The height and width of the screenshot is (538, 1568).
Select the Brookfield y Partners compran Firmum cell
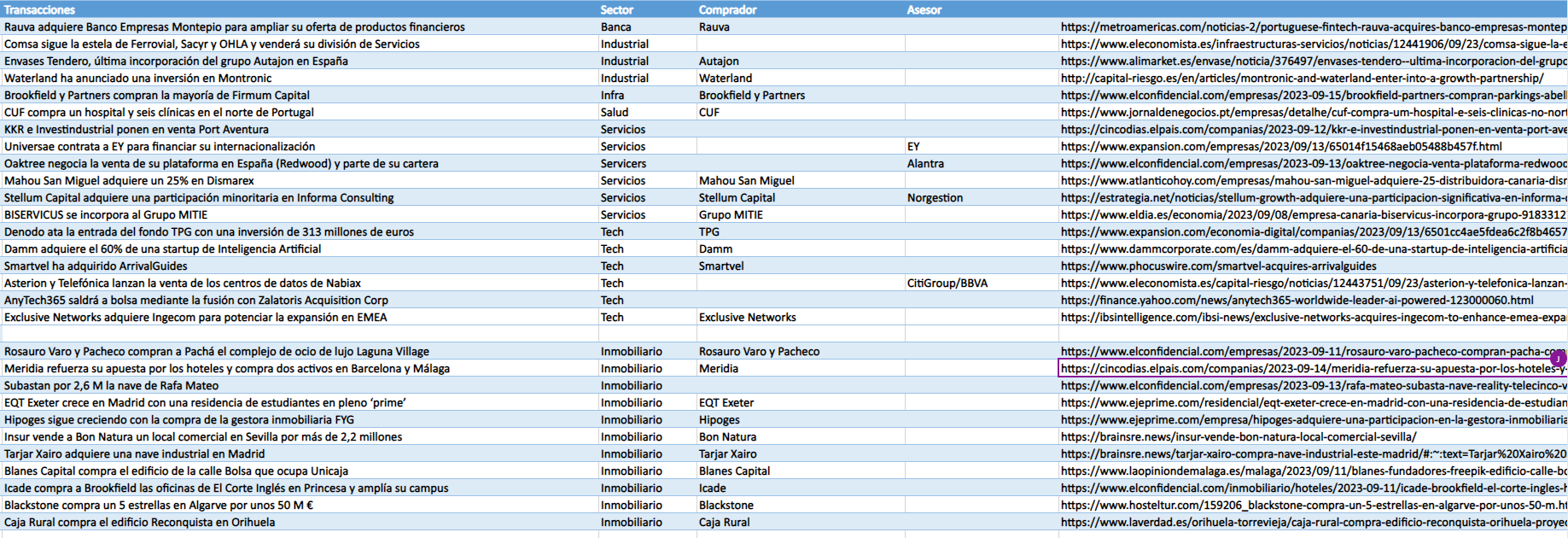(x=299, y=95)
